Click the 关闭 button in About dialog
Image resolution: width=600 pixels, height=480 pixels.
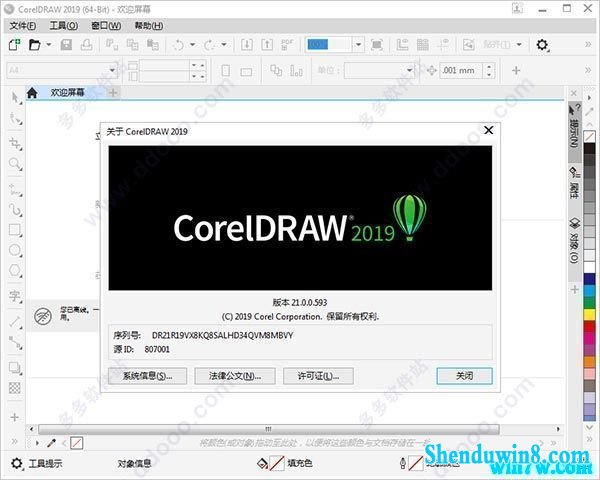pyautogui.click(x=465, y=376)
